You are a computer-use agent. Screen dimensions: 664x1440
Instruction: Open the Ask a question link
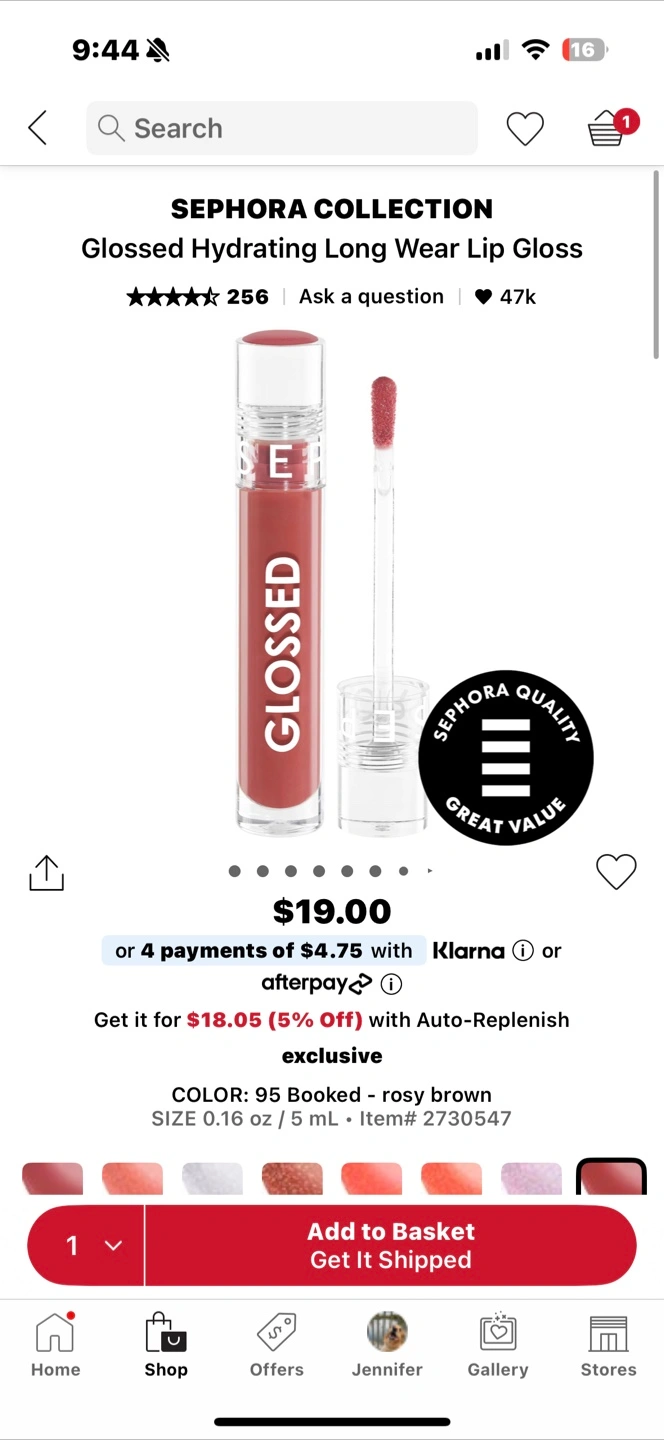[x=371, y=297]
